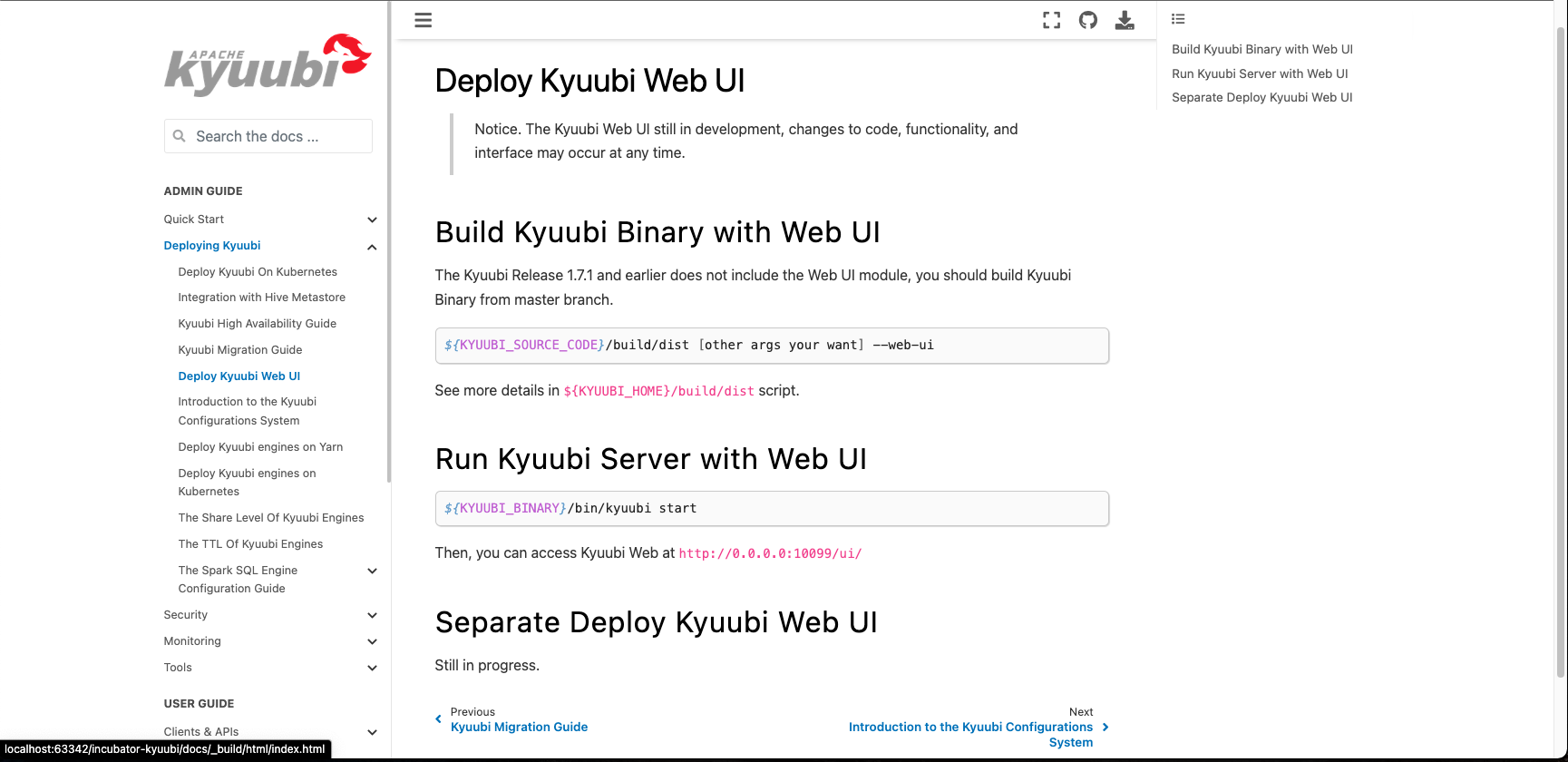
Task: Open Tools sidebar section
Action: point(178,668)
